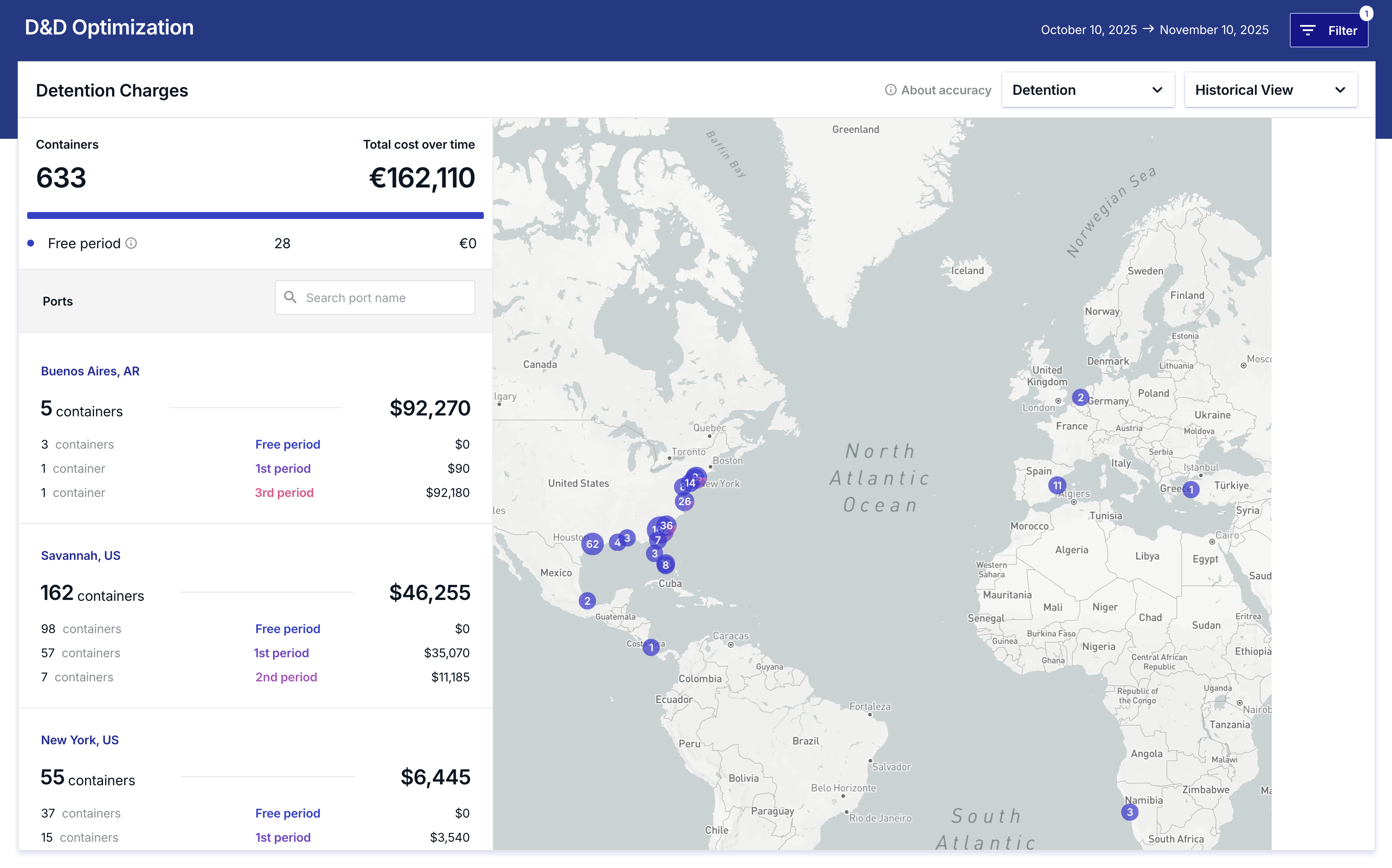
Task: Select the map cluster marked 62 near Houston
Action: 593,544
